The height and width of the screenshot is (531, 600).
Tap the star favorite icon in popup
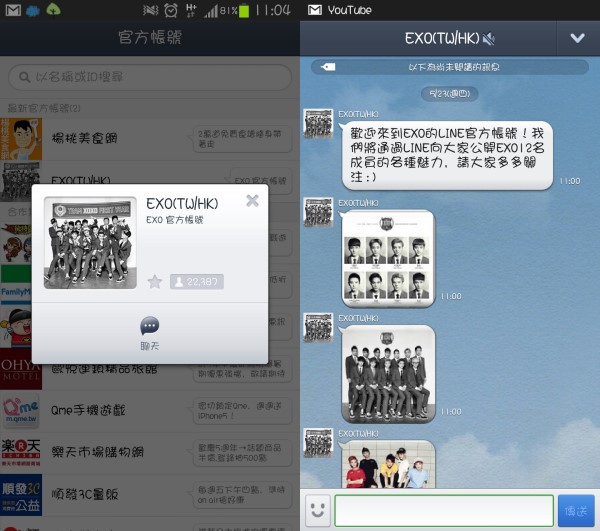(x=155, y=282)
